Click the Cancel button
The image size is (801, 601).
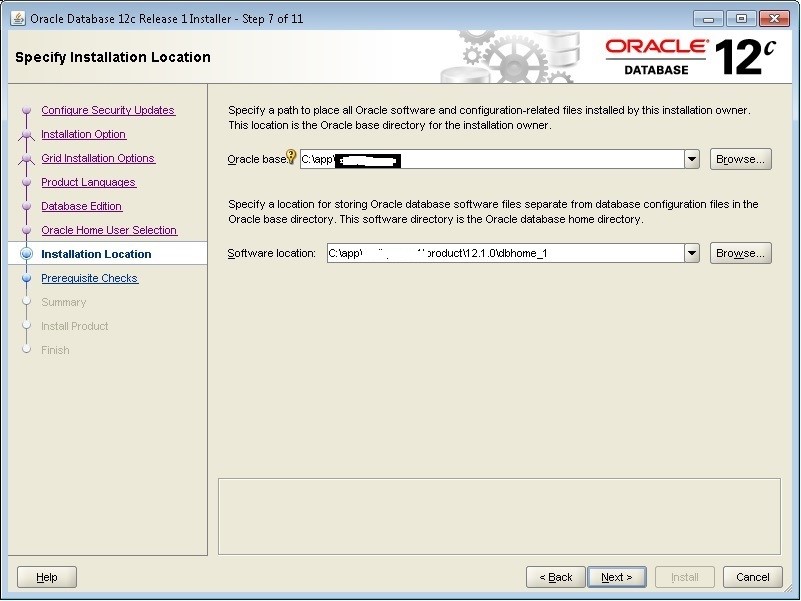pyautogui.click(x=752, y=577)
